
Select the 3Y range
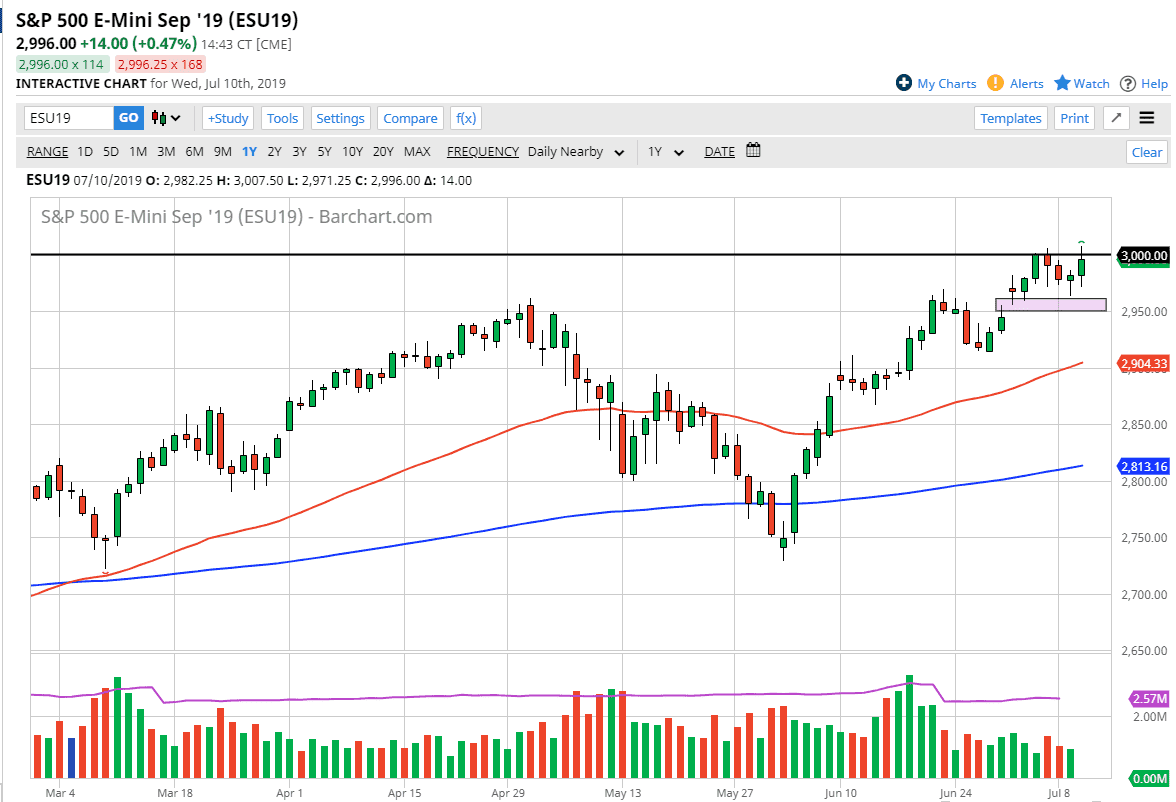click(299, 152)
